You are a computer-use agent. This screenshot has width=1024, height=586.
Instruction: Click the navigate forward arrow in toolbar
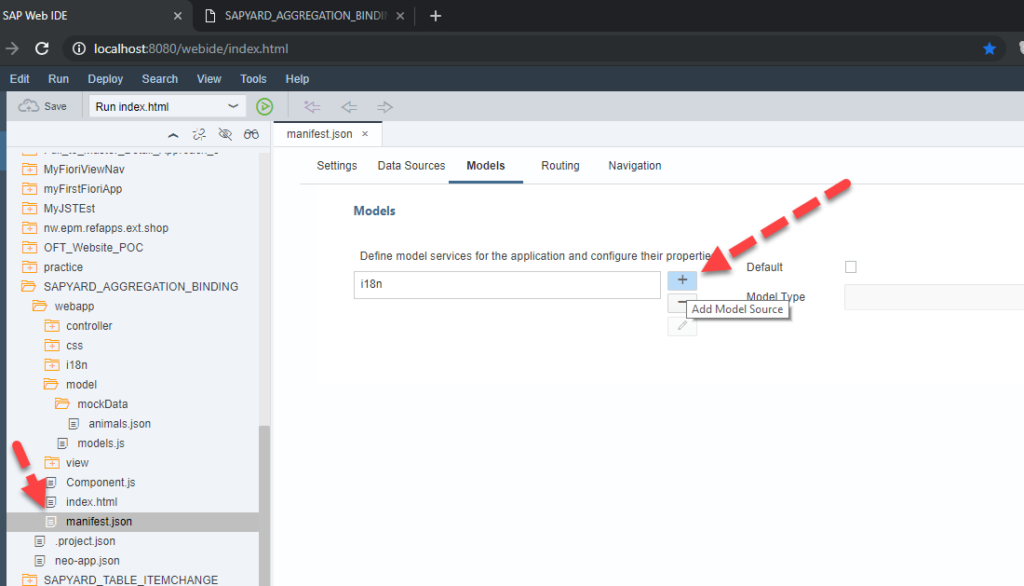coord(385,106)
